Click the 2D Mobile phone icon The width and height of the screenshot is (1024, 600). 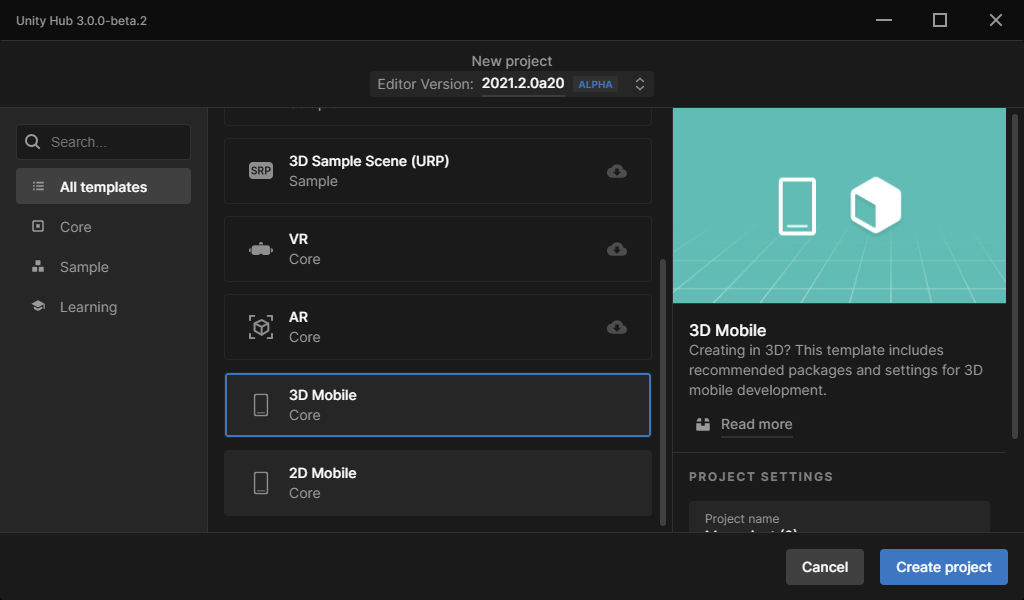tap(261, 482)
